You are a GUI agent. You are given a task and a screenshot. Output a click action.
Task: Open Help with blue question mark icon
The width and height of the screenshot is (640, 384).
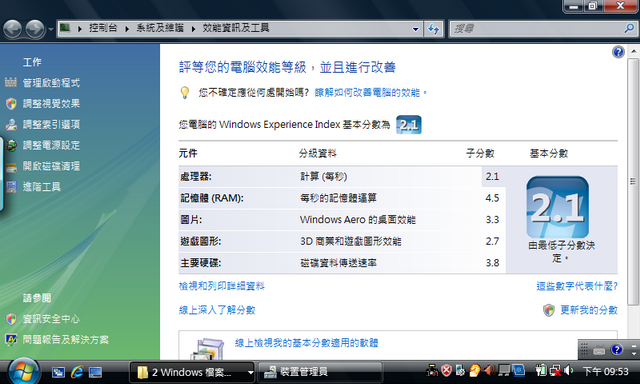tap(618, 52)
